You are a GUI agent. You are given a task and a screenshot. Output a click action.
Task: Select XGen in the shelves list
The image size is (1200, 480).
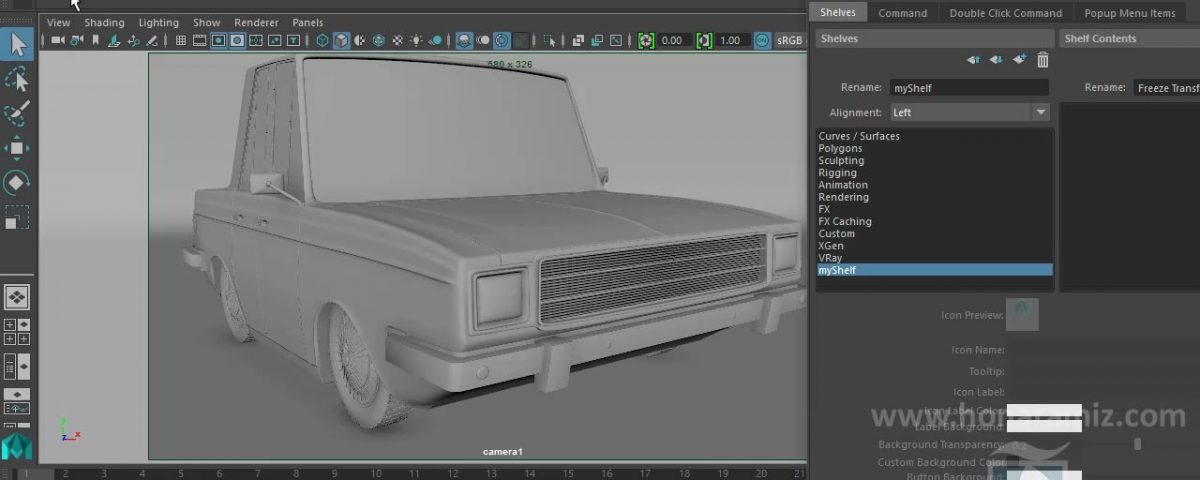tap(935, 245)
